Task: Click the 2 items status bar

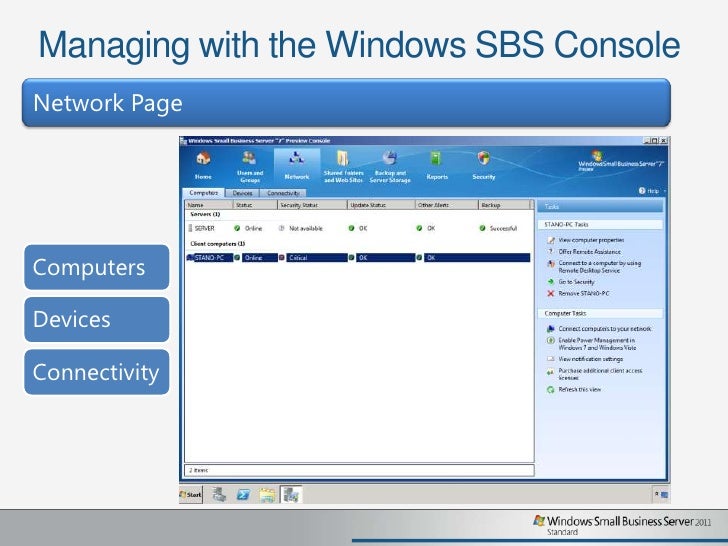Action: pos(359,470)
